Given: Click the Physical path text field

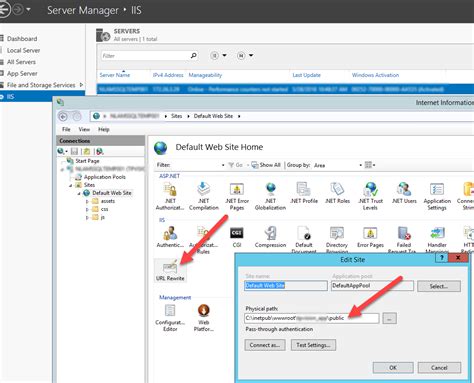Looking at the screenshot, I should pos(311,318).
